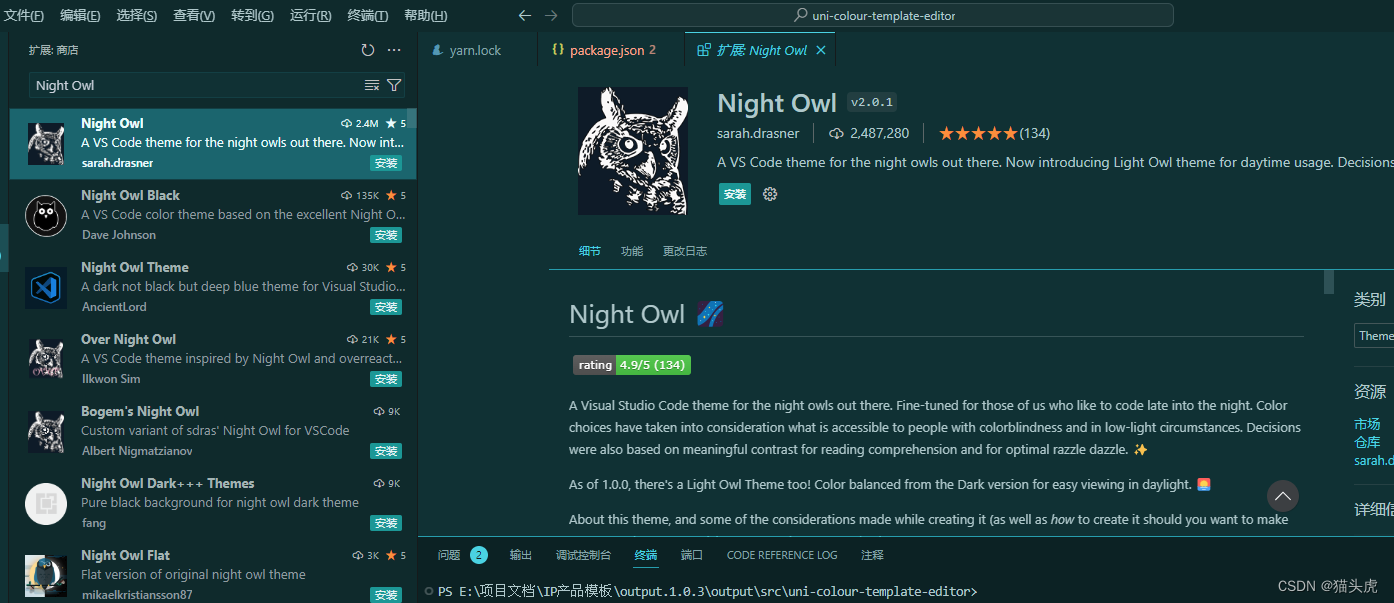Open the 调试控制台 debug console tab
Image resolution: width=1394 pixels, height=603 pixels.
coord(583,555)
